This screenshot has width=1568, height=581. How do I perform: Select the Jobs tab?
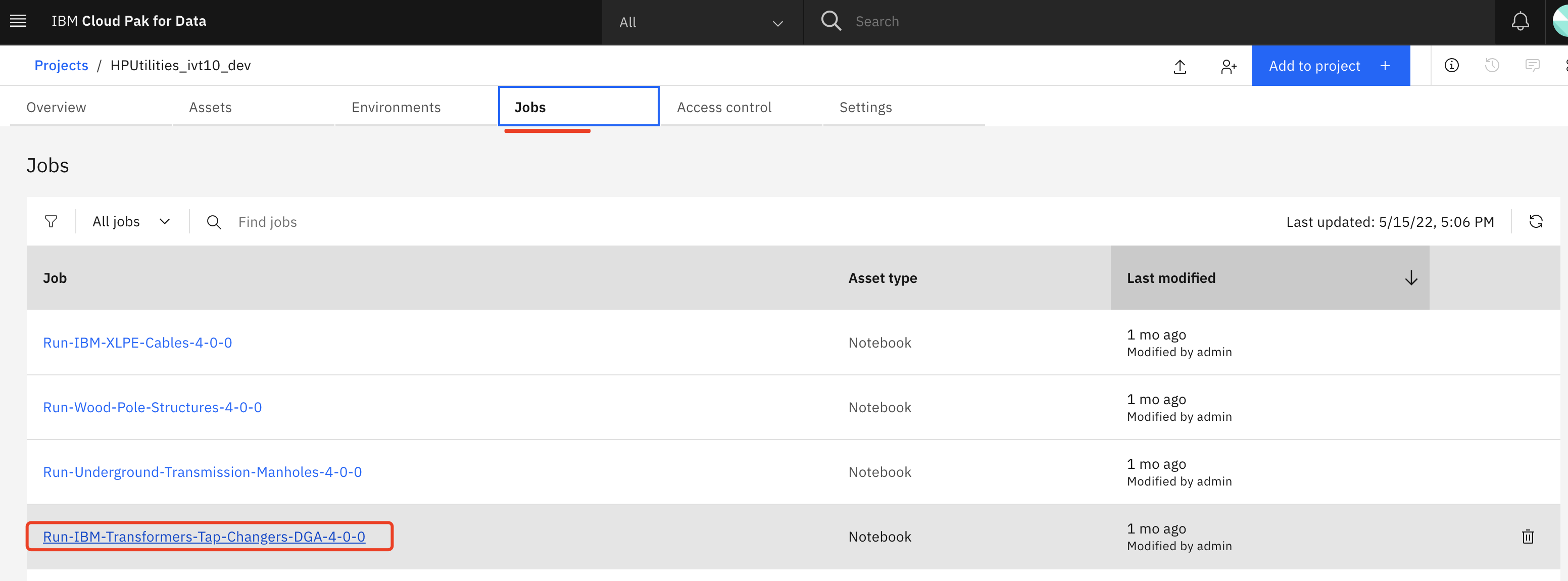(x=578, y=107)
